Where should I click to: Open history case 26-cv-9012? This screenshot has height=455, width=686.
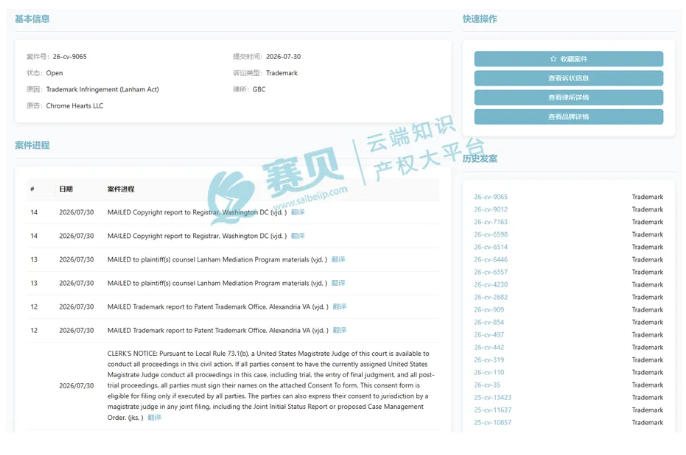point(490,210)
